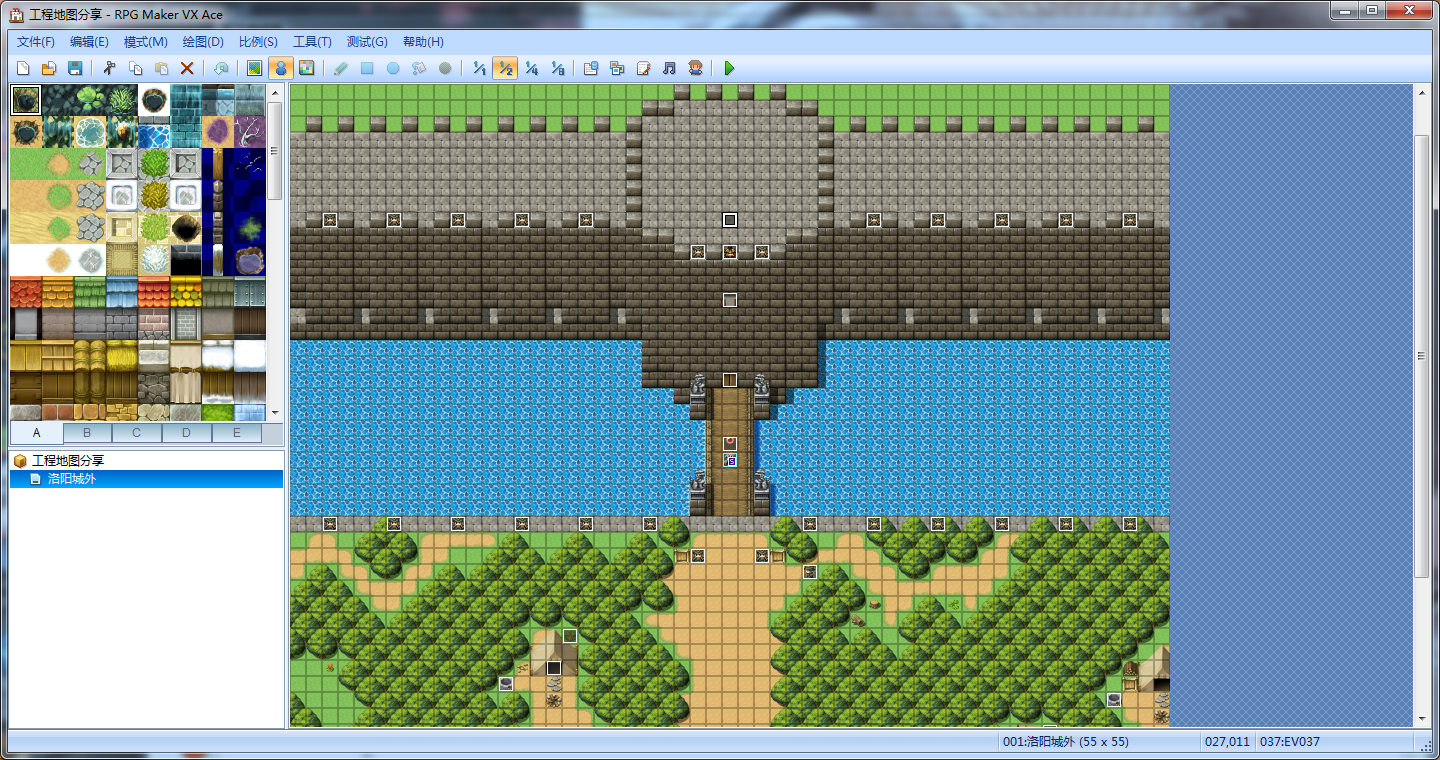Click the tileset palette down scroll arrow
Viewport: 1440px width, 760px height.
tap(275, 411)
